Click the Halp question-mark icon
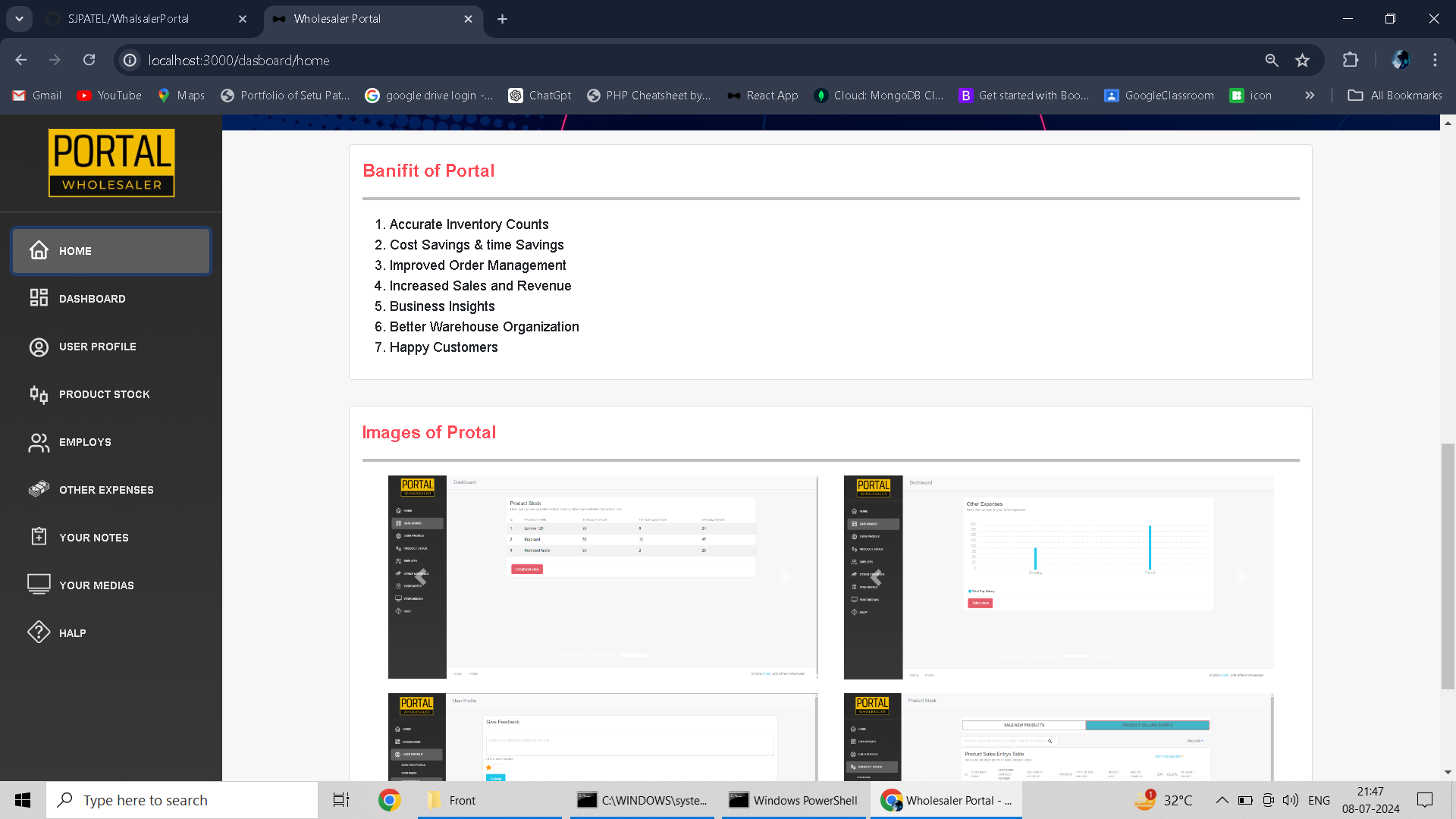The width and height of the screenshot is (1456, 819). [39, 632]
